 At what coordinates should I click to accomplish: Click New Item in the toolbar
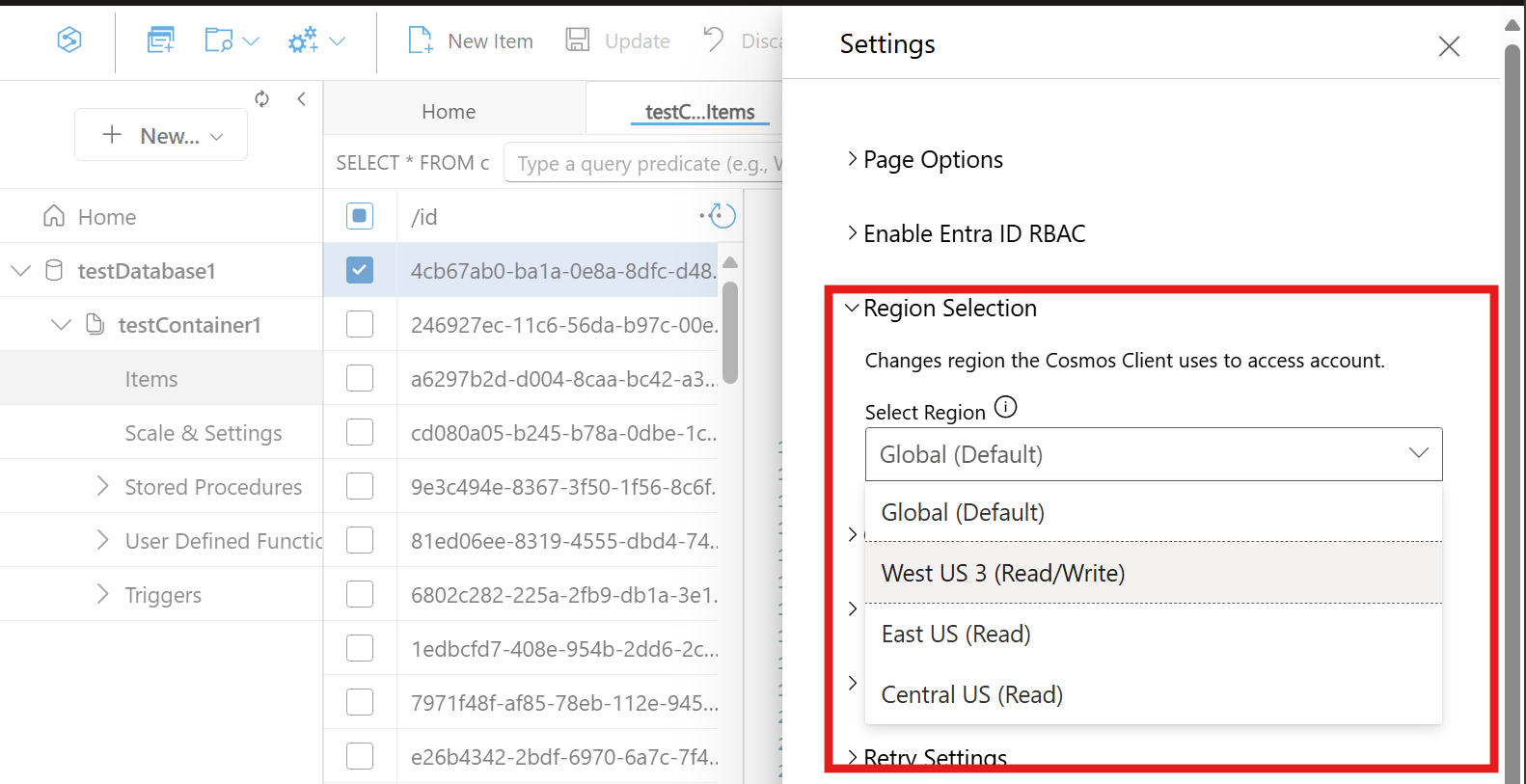tap(471, 41)
